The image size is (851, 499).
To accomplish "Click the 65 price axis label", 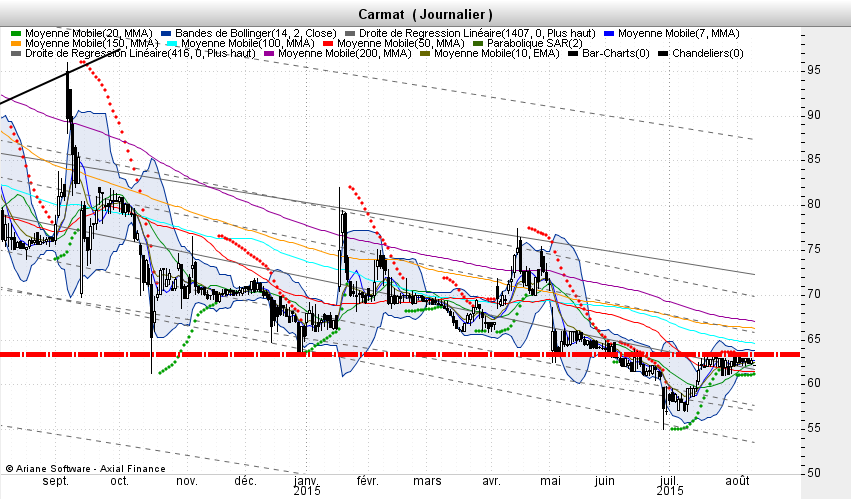I will click(814, 339).
